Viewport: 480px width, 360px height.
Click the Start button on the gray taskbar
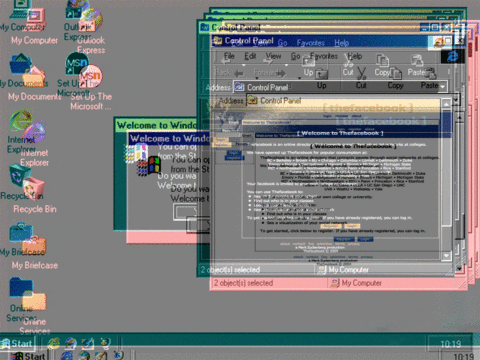coord(28,355)
